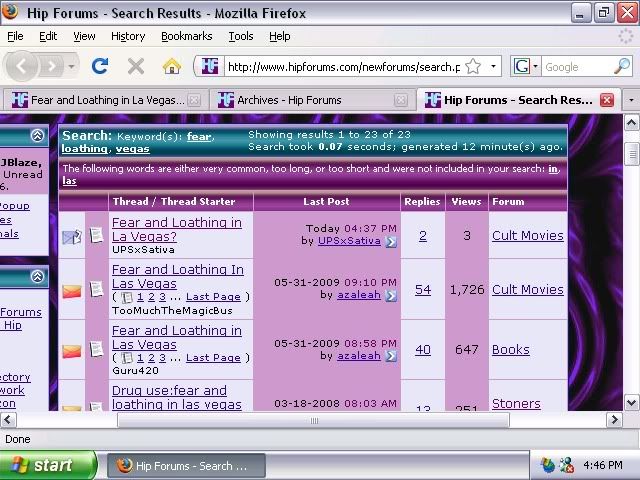This screenshot has height=480, width=640.
Task: Open the list all tabs dropdown
Action: [x=631, y=100]
